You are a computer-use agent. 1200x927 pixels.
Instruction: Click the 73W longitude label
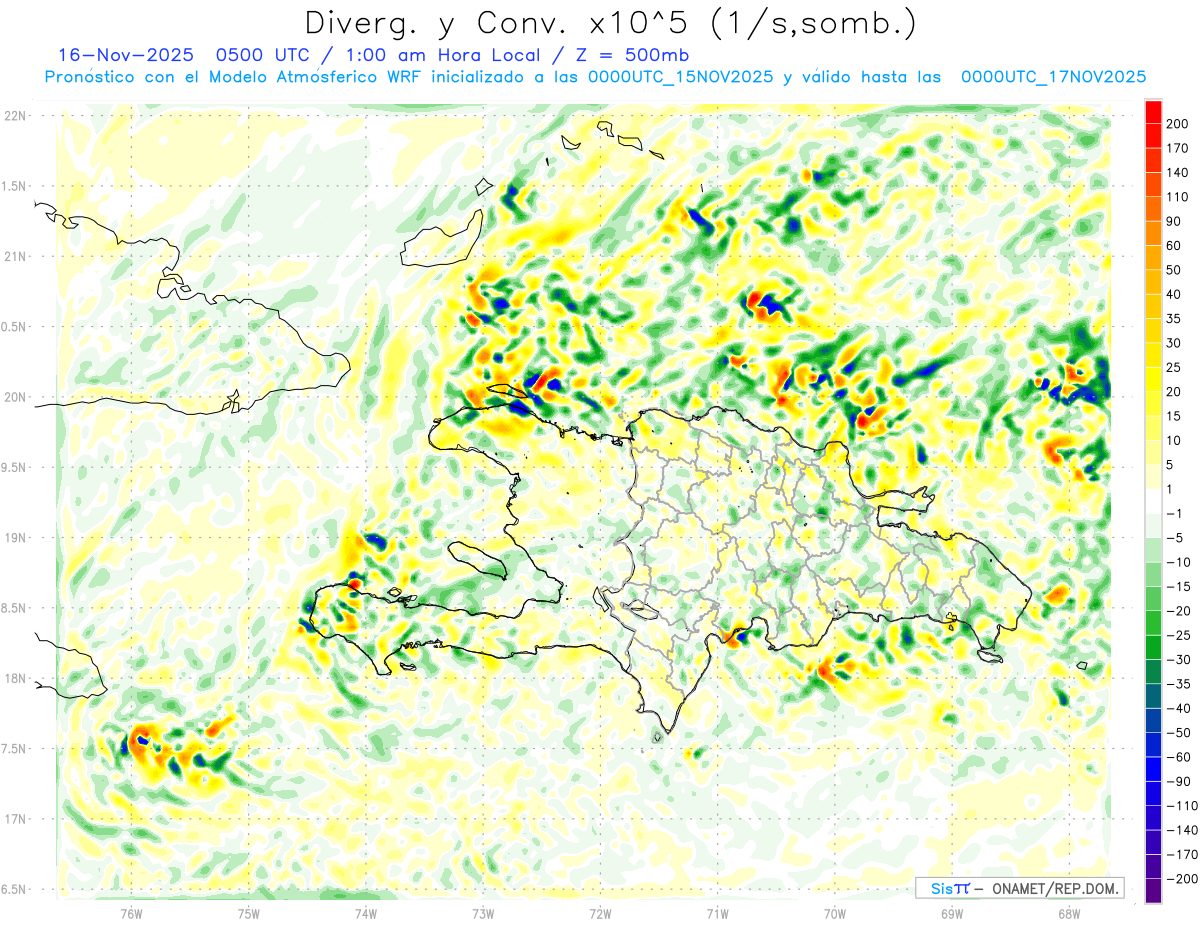click(x=483, y=914)
